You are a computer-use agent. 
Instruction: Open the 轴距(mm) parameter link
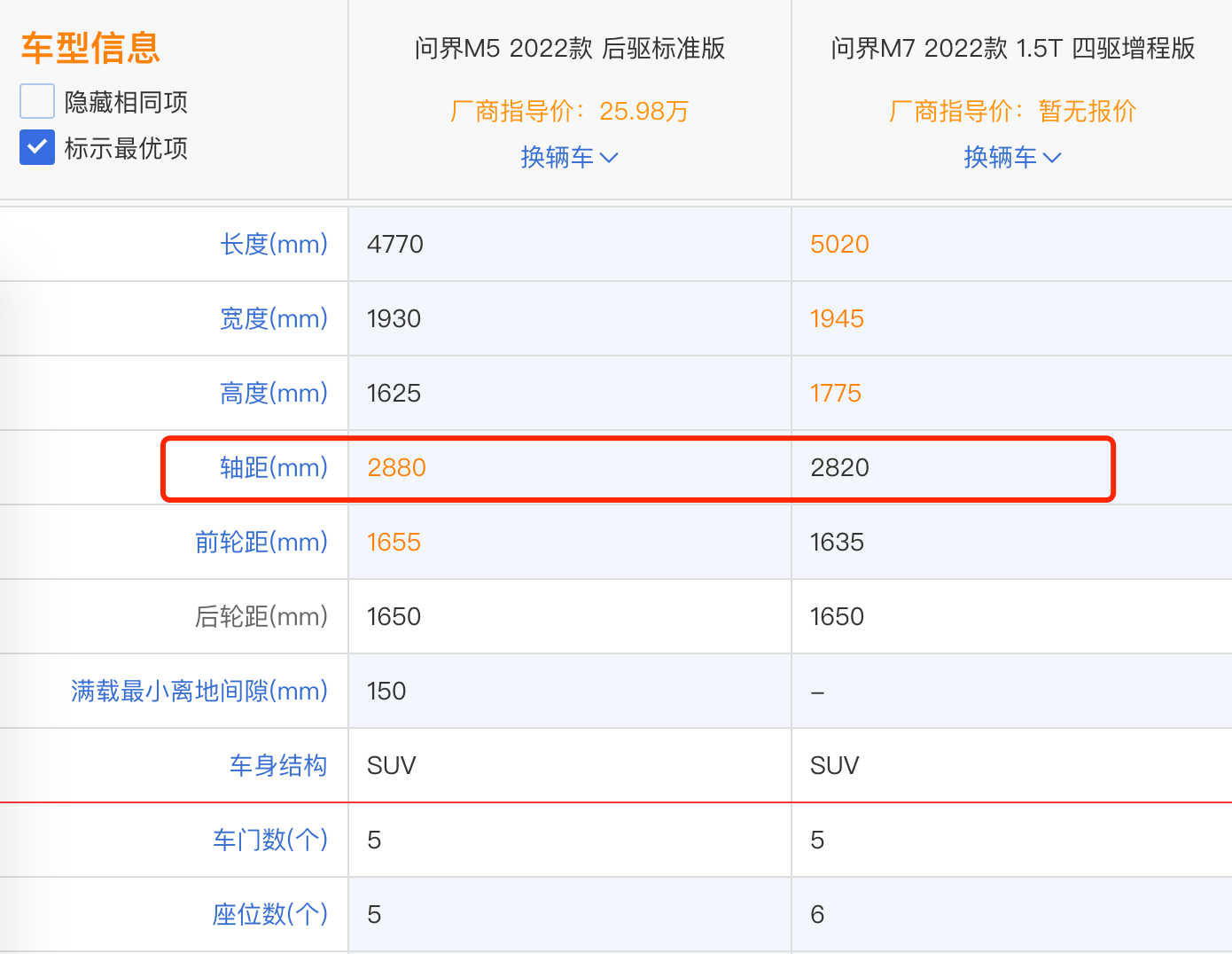pos(274,467)
